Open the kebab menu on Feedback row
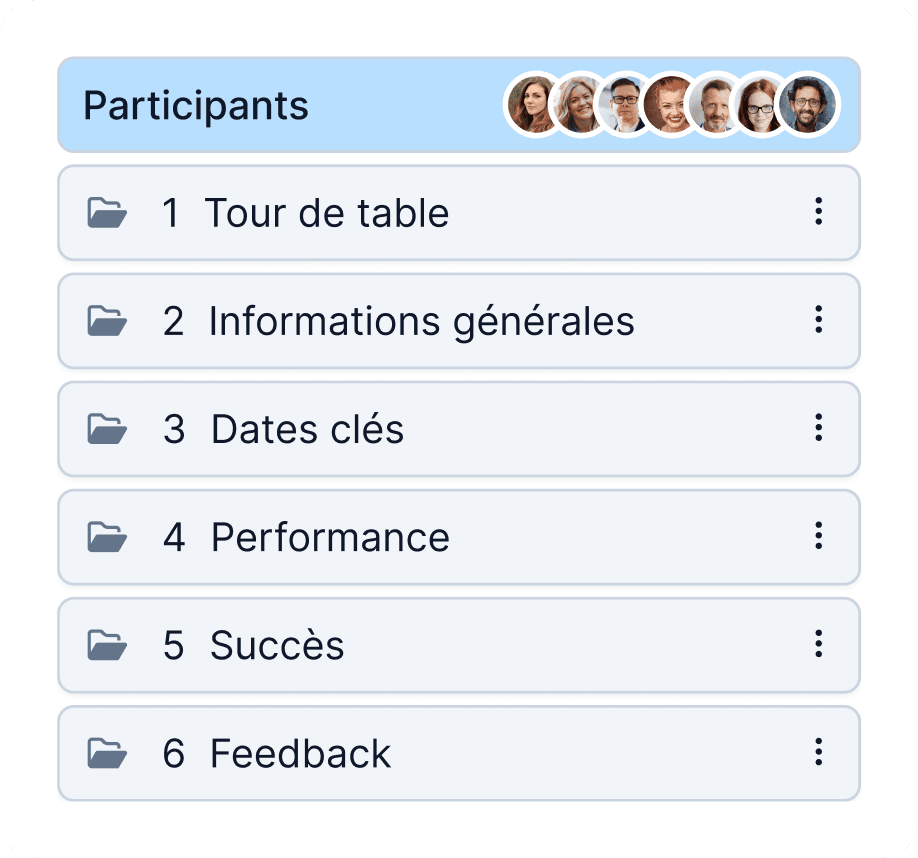This screenshot has width=918, height=858. pyautogui.click(x=818, y=752)
